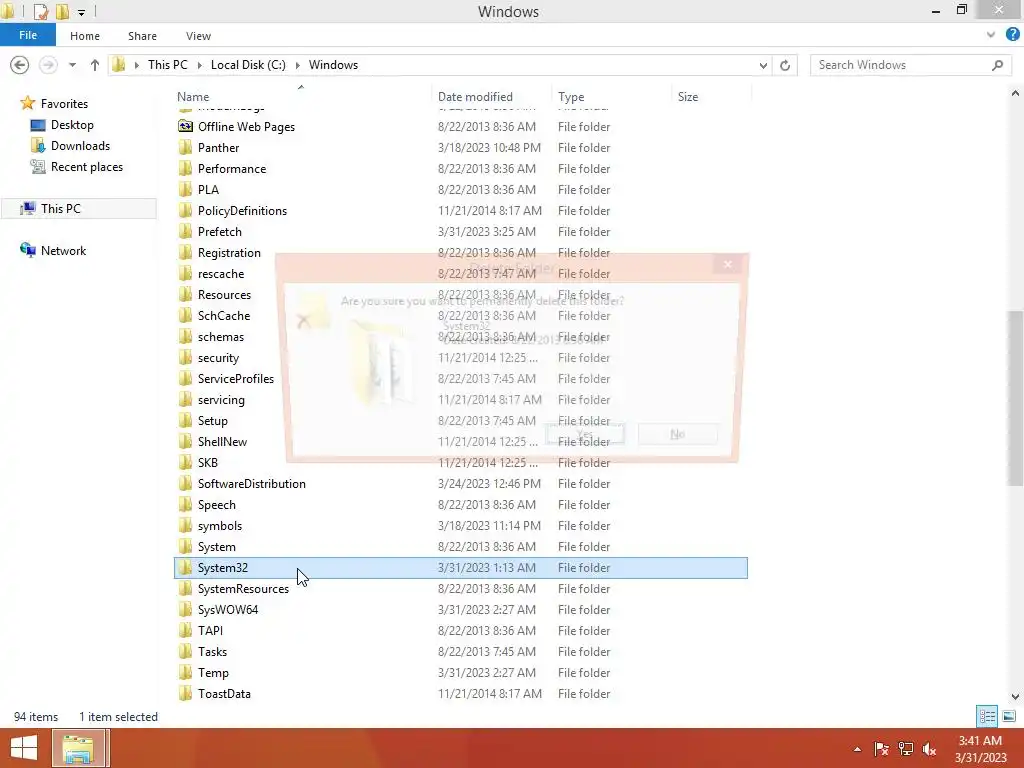This screenshot has height=768, width=1024.
Task: Sort by the Name column header
Action: pos(193,97)
